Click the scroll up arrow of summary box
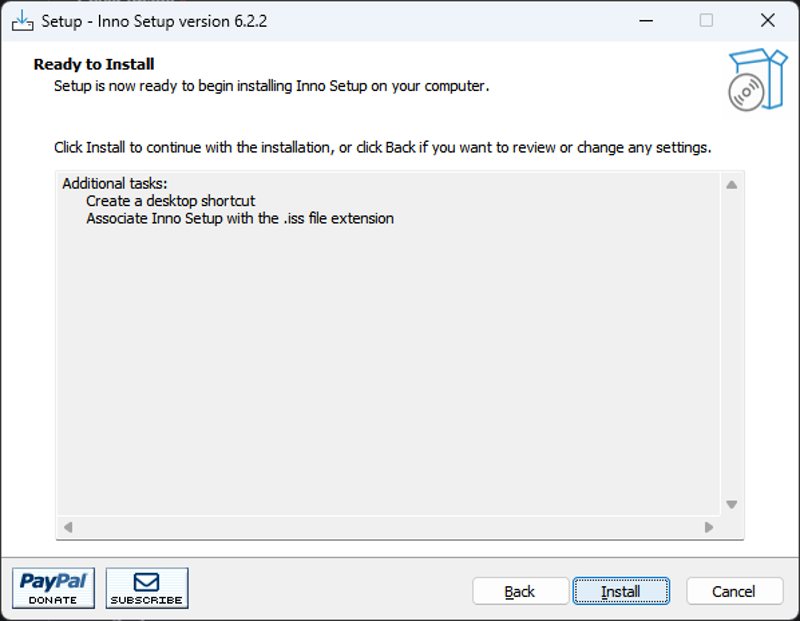 pyautogui.click(x=732, y=185)
